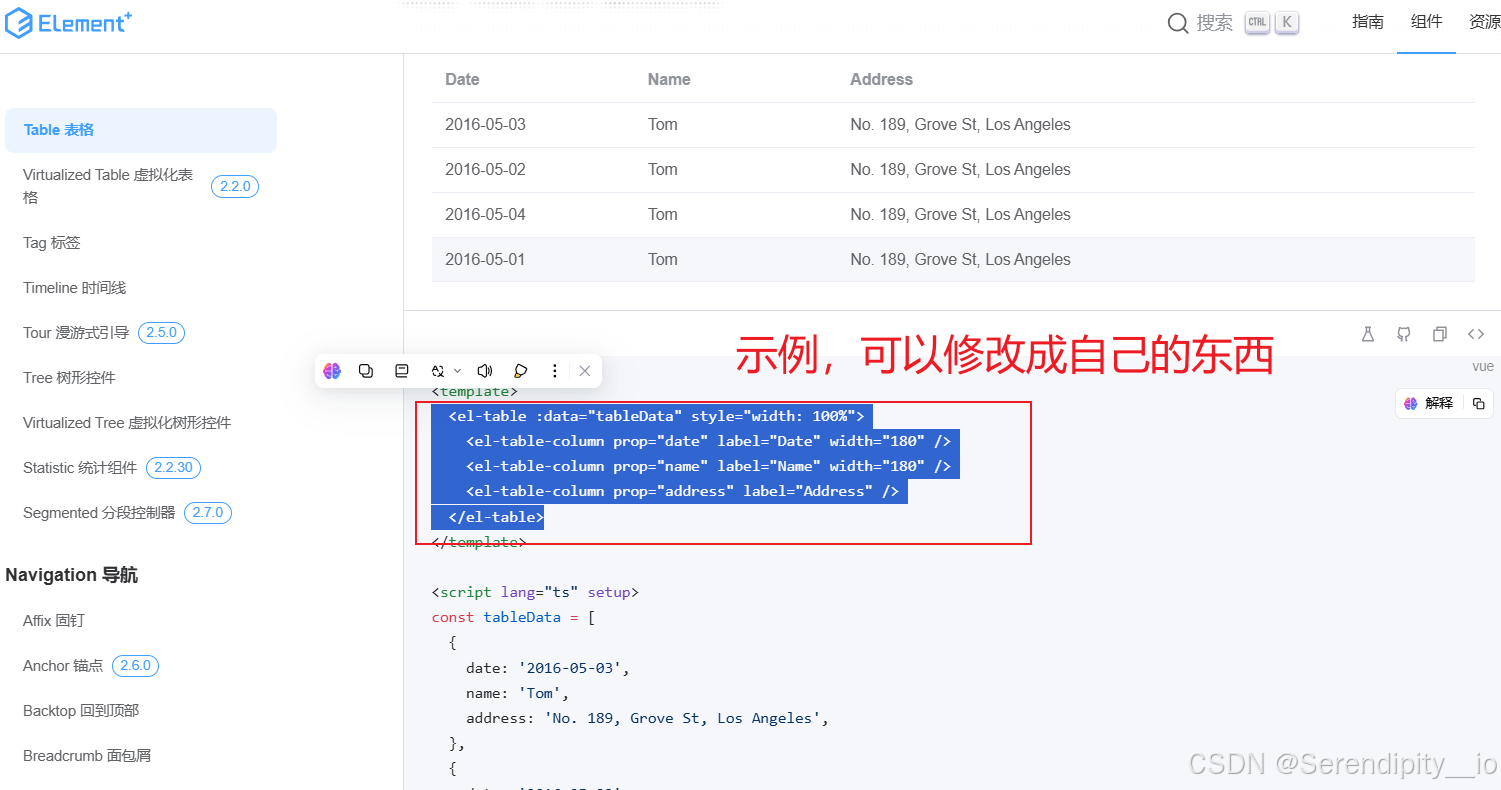The image size is (1501, 790).
Task: Click table cell 2016-05-01
Action: coord(485,260)
